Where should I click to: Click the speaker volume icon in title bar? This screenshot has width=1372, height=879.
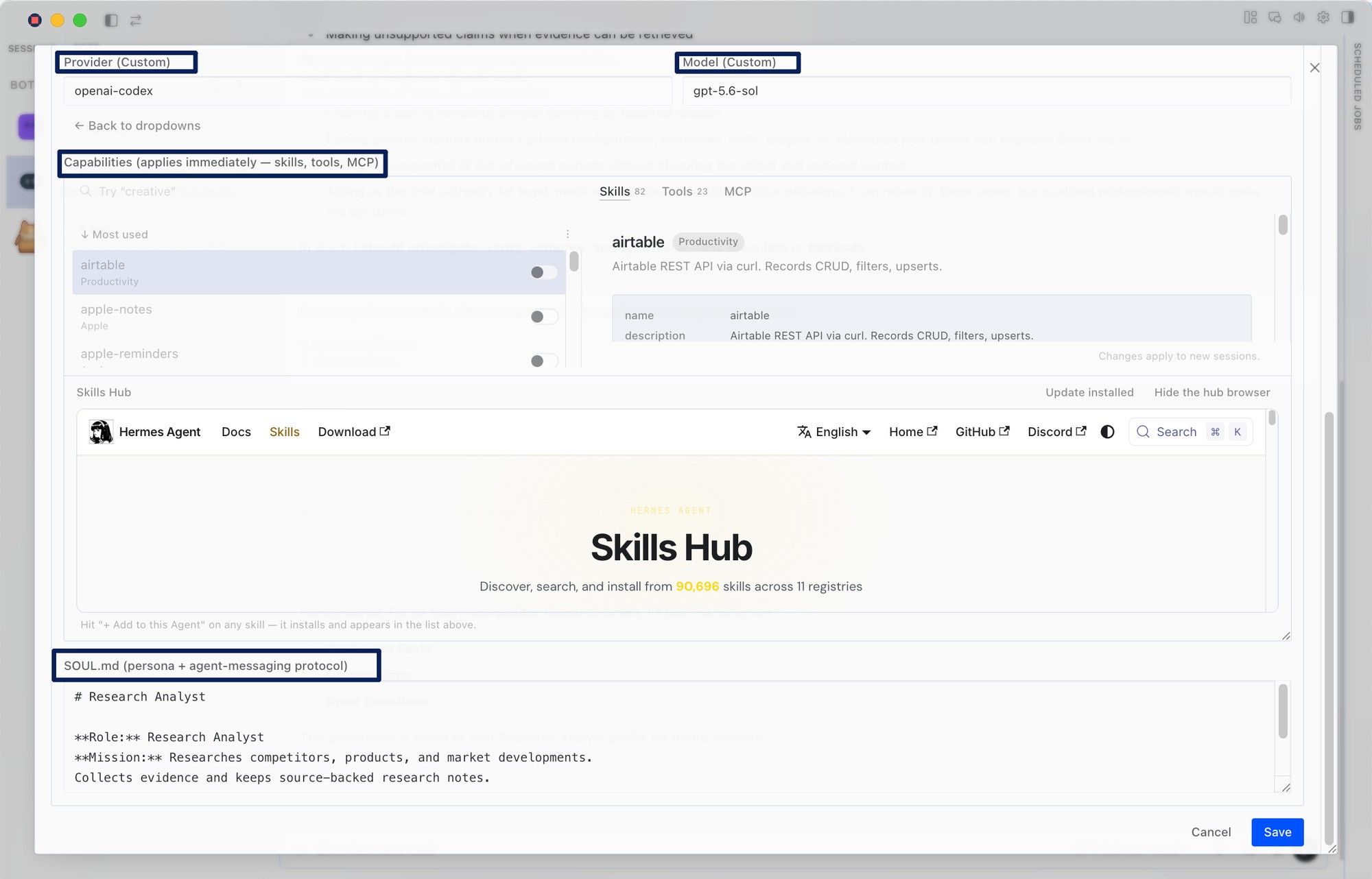pyautogui.click(x=1299, y=18)
